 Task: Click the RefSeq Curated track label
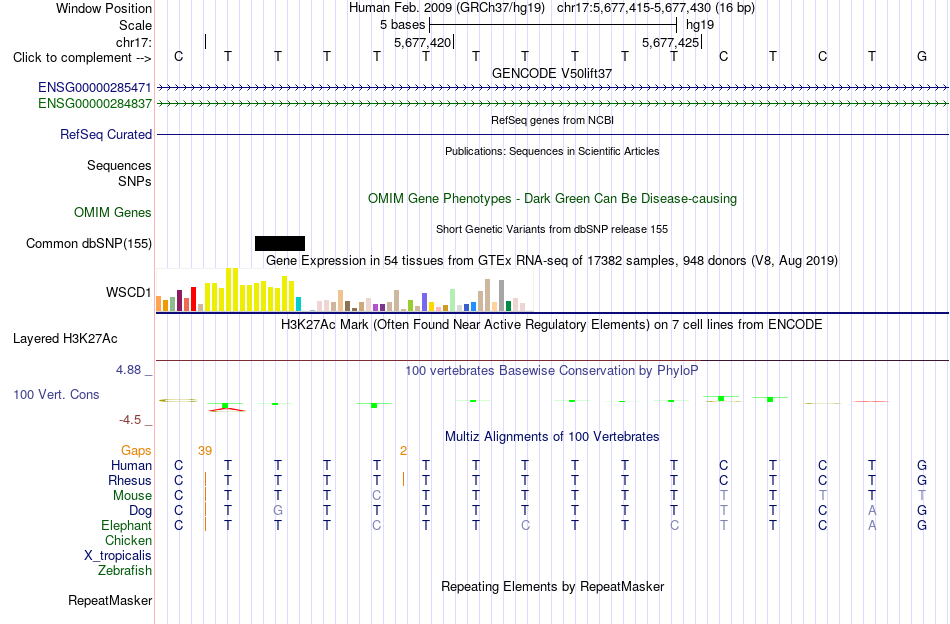click(x=105, y=134)
